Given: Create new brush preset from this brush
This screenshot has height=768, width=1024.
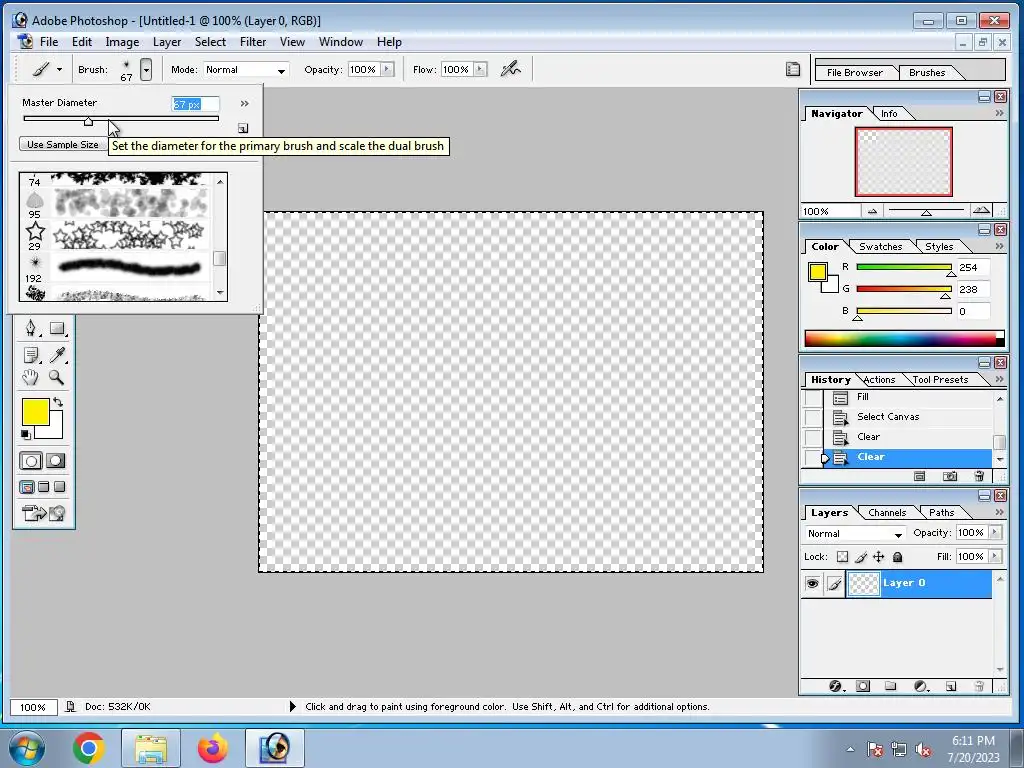Looking at the screenshot, I should pos(243,128).
